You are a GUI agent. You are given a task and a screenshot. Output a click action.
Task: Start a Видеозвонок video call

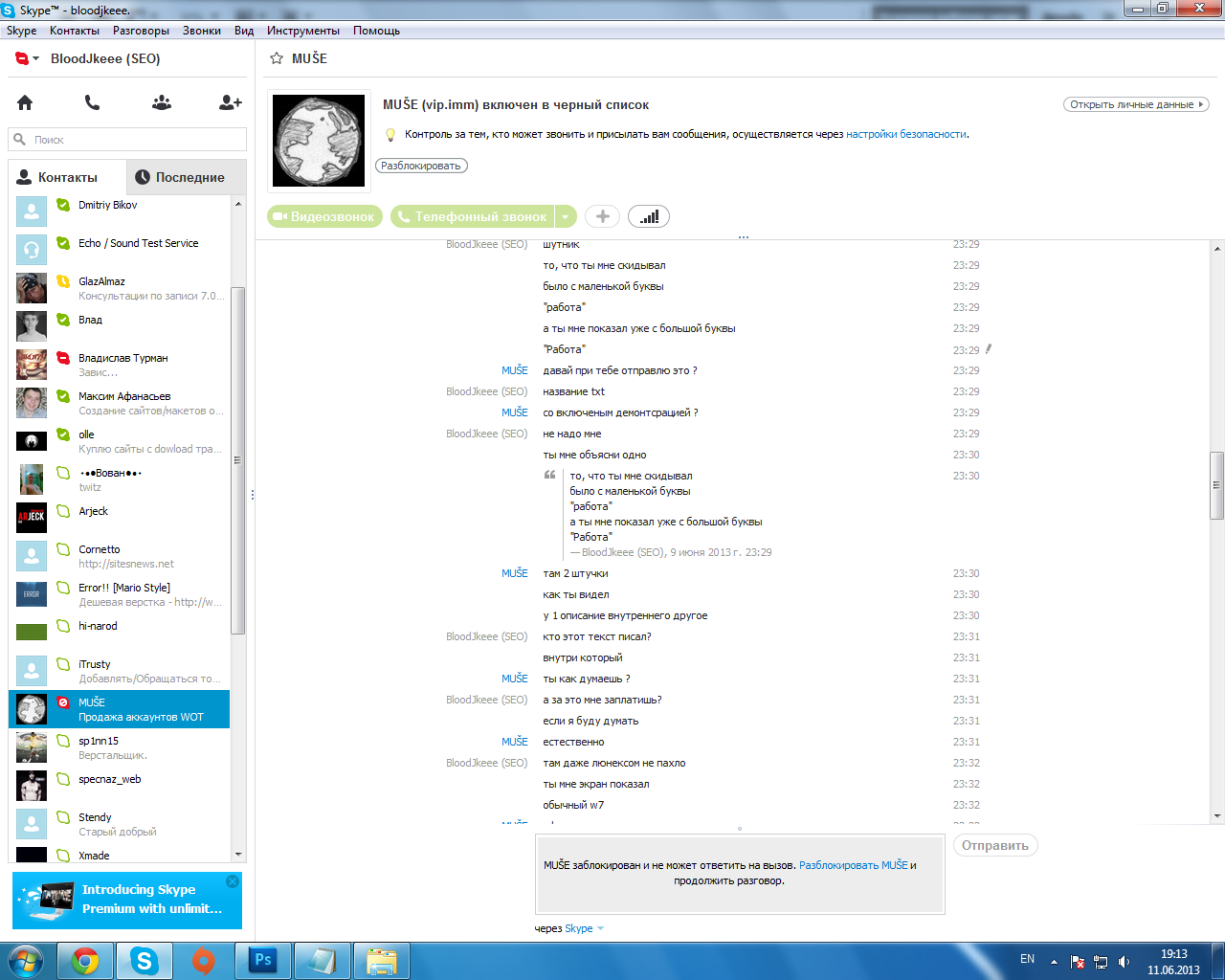[324, 216]
